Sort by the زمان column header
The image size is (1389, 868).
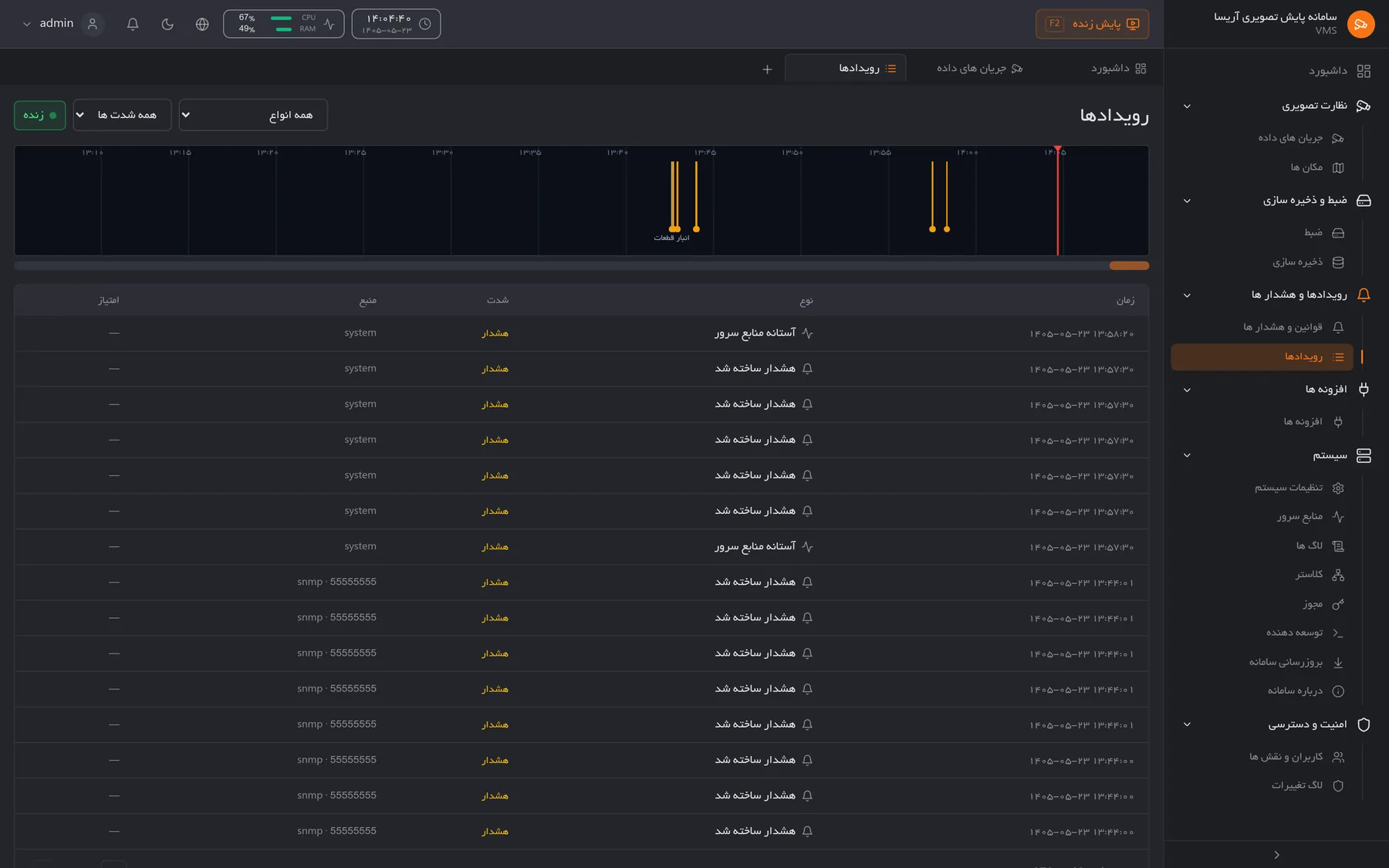click(x=1125, y=300)
